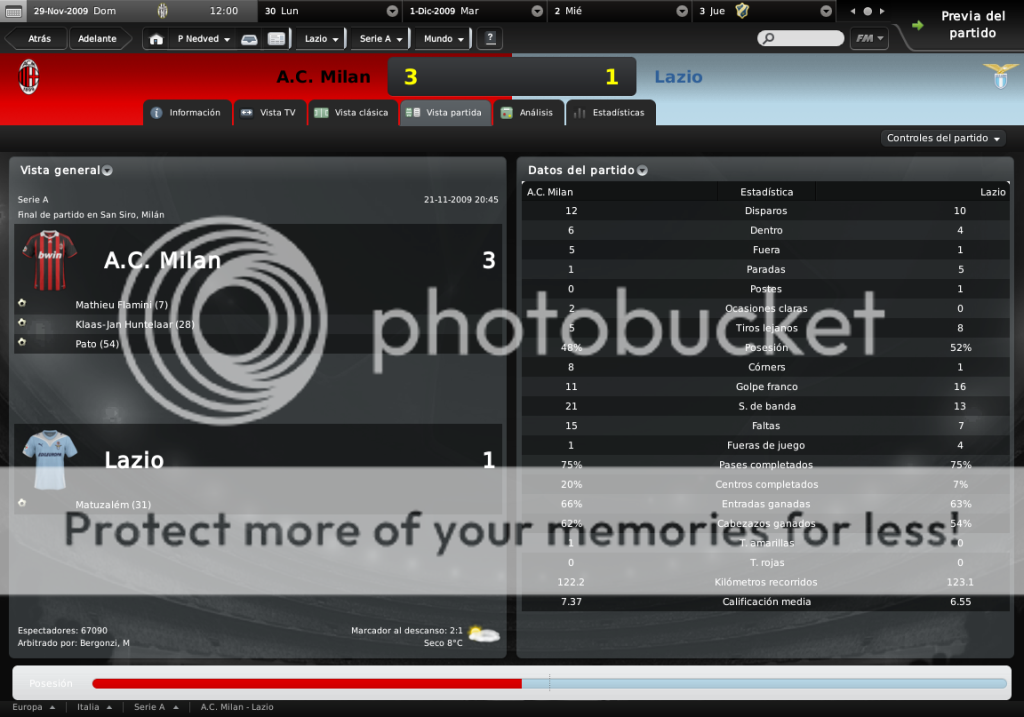The height and width of the screenshot is (717, 1024).
Task: Open the Lazio dropdown in the toolbar
Action: coord(321,39)
